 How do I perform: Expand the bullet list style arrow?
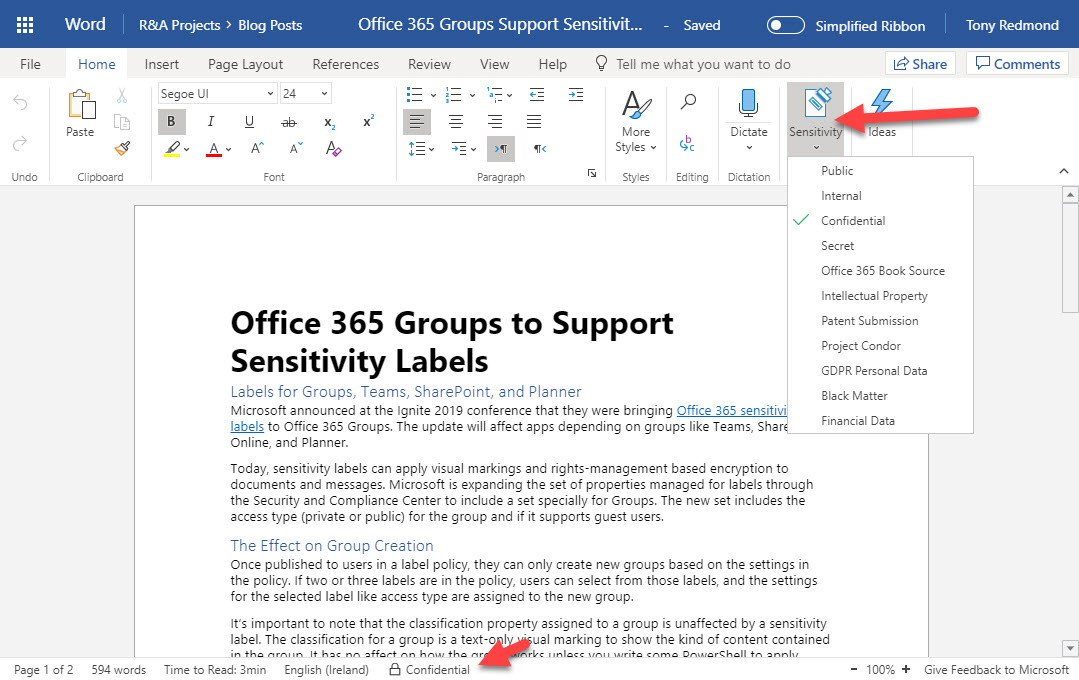434,95
